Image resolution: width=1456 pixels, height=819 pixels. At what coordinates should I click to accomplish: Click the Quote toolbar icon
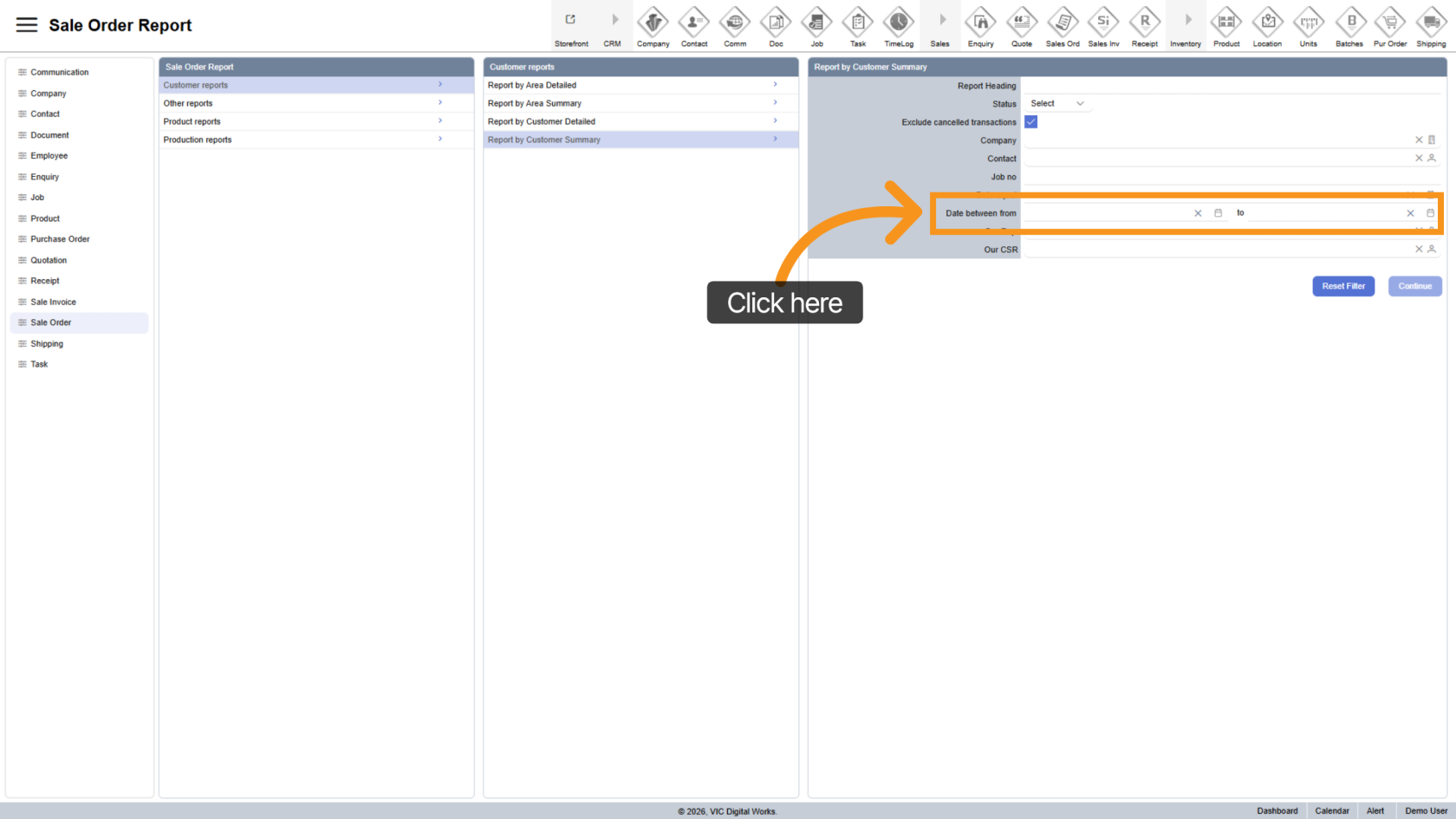coord(1022,22)
